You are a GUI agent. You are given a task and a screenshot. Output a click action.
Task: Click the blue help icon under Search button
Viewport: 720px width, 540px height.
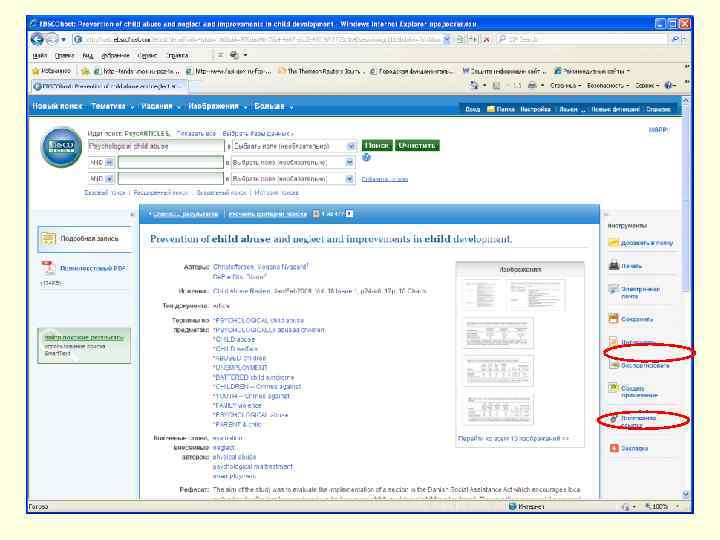pyautogui.click(x=366, y=158)
